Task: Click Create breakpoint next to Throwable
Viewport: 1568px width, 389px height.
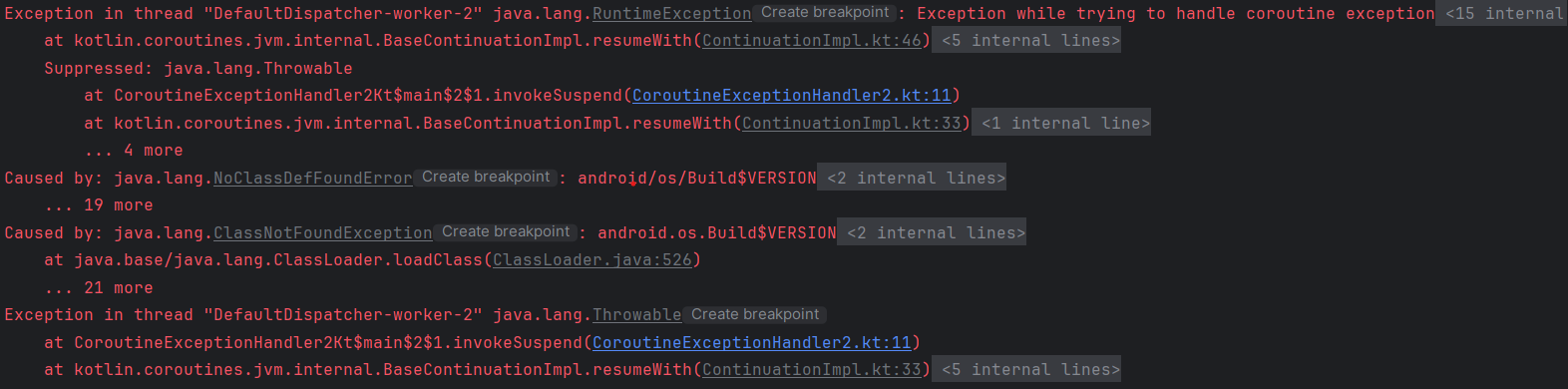Action: tap(755, 315)
